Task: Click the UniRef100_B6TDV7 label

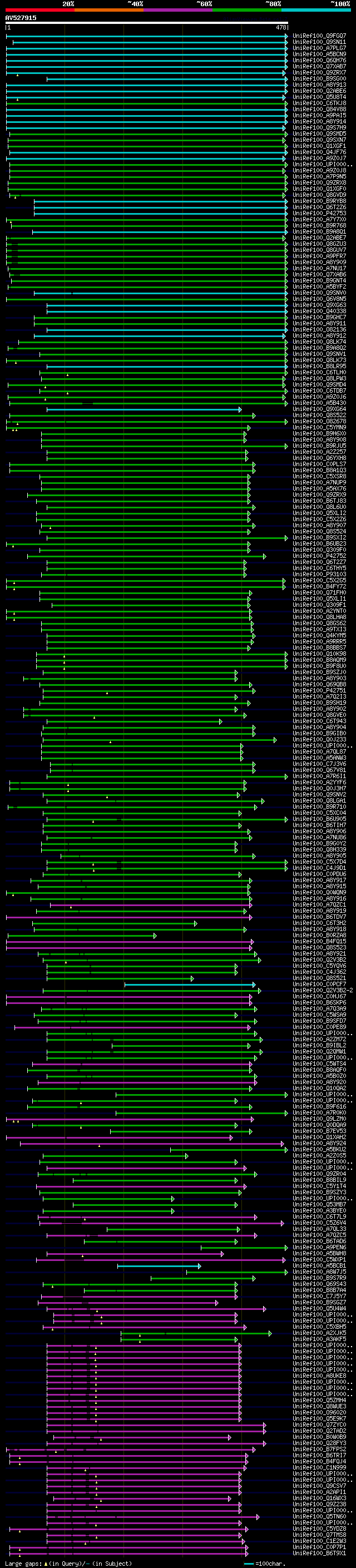Action: click(319, 917)
